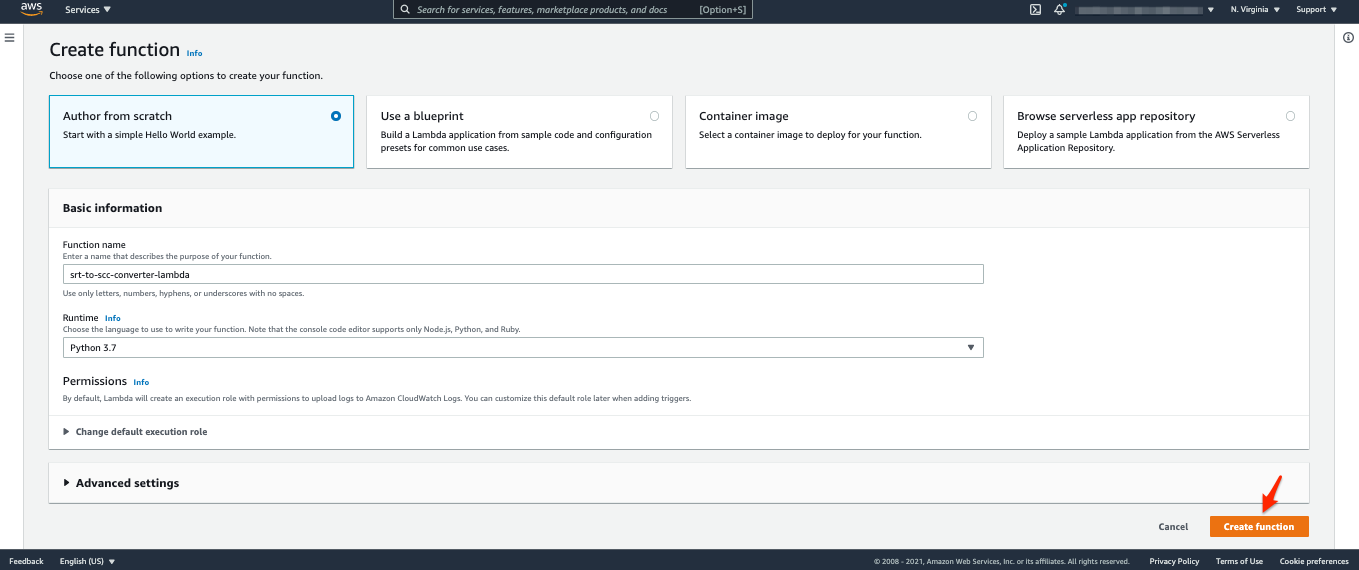Open the blurred account name dropdown
Viewport: 1359px width, 570px height.
pyautogui.click(x=1145, y=10)
